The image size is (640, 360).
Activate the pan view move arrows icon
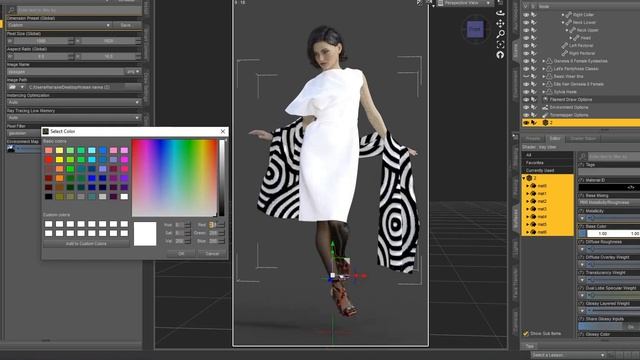pos(500,24)
